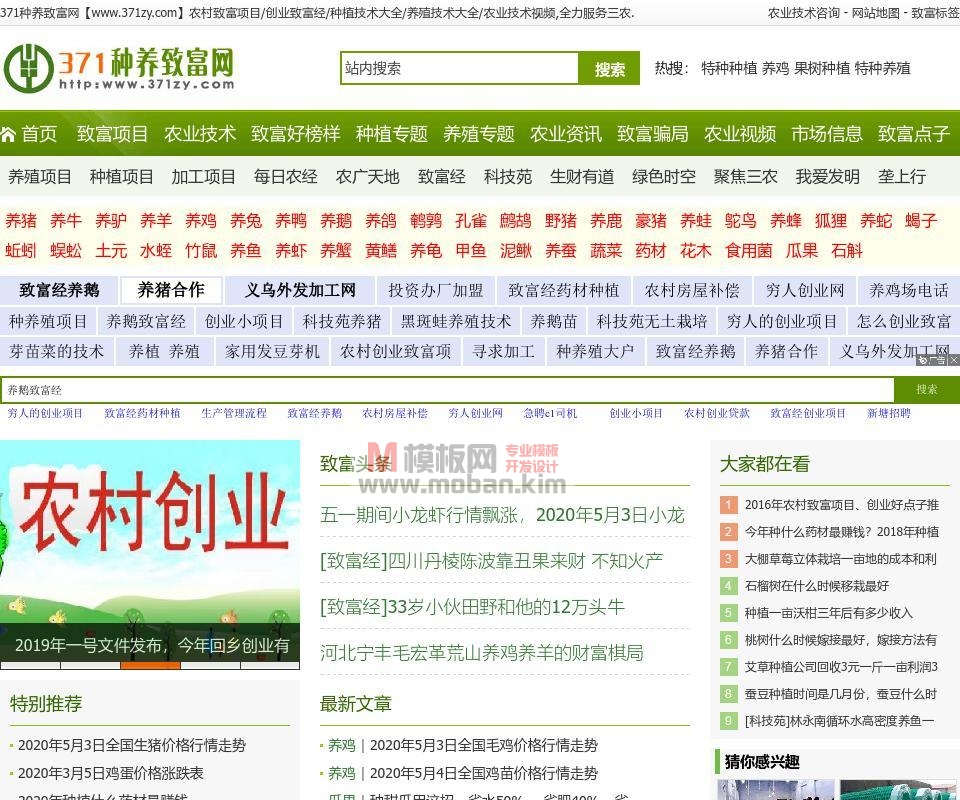The width and height of the screenshot is (960, 800).
Task: Click the 种养殖大户 ad link
Action: pyautogui.click(x=594, y=351)
